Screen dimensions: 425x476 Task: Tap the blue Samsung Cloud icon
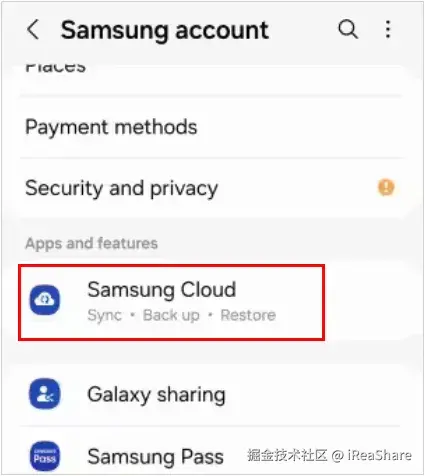45,300
